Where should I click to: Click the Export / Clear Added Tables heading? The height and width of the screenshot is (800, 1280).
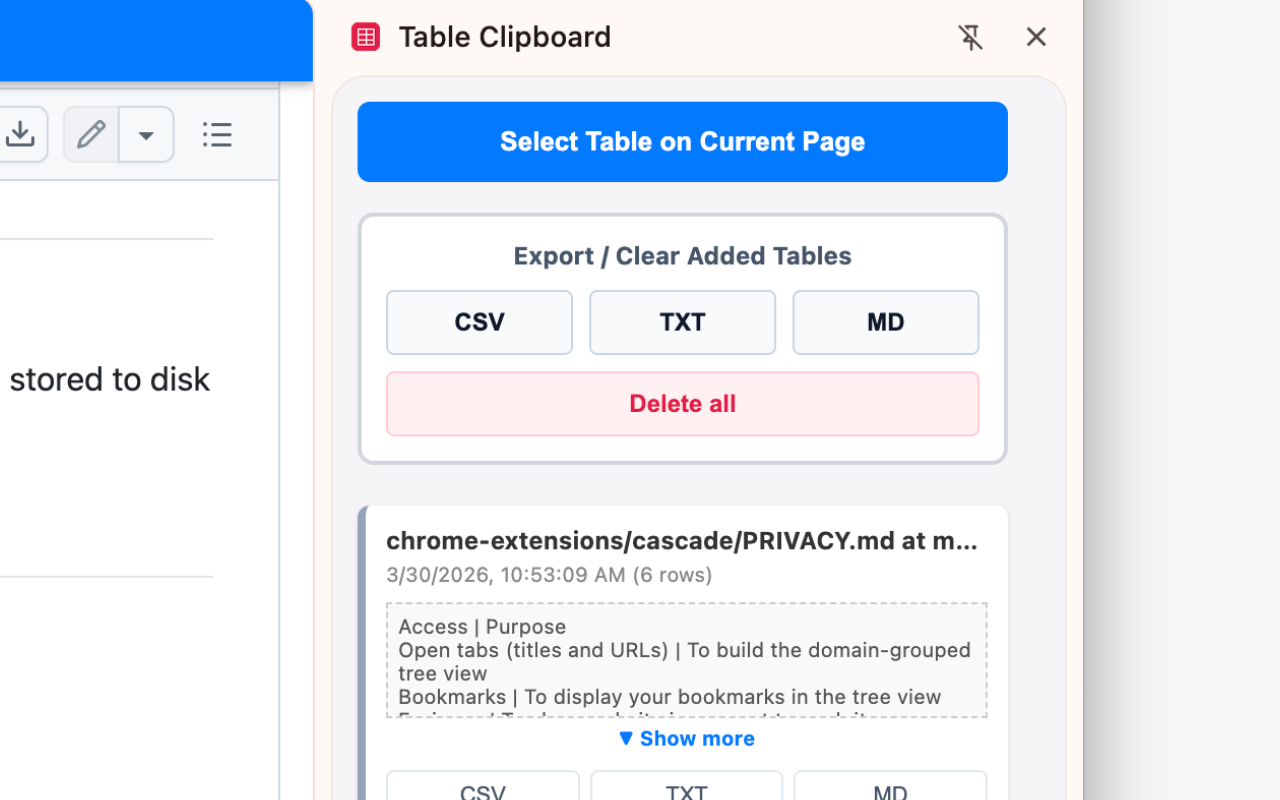[682, 256]
